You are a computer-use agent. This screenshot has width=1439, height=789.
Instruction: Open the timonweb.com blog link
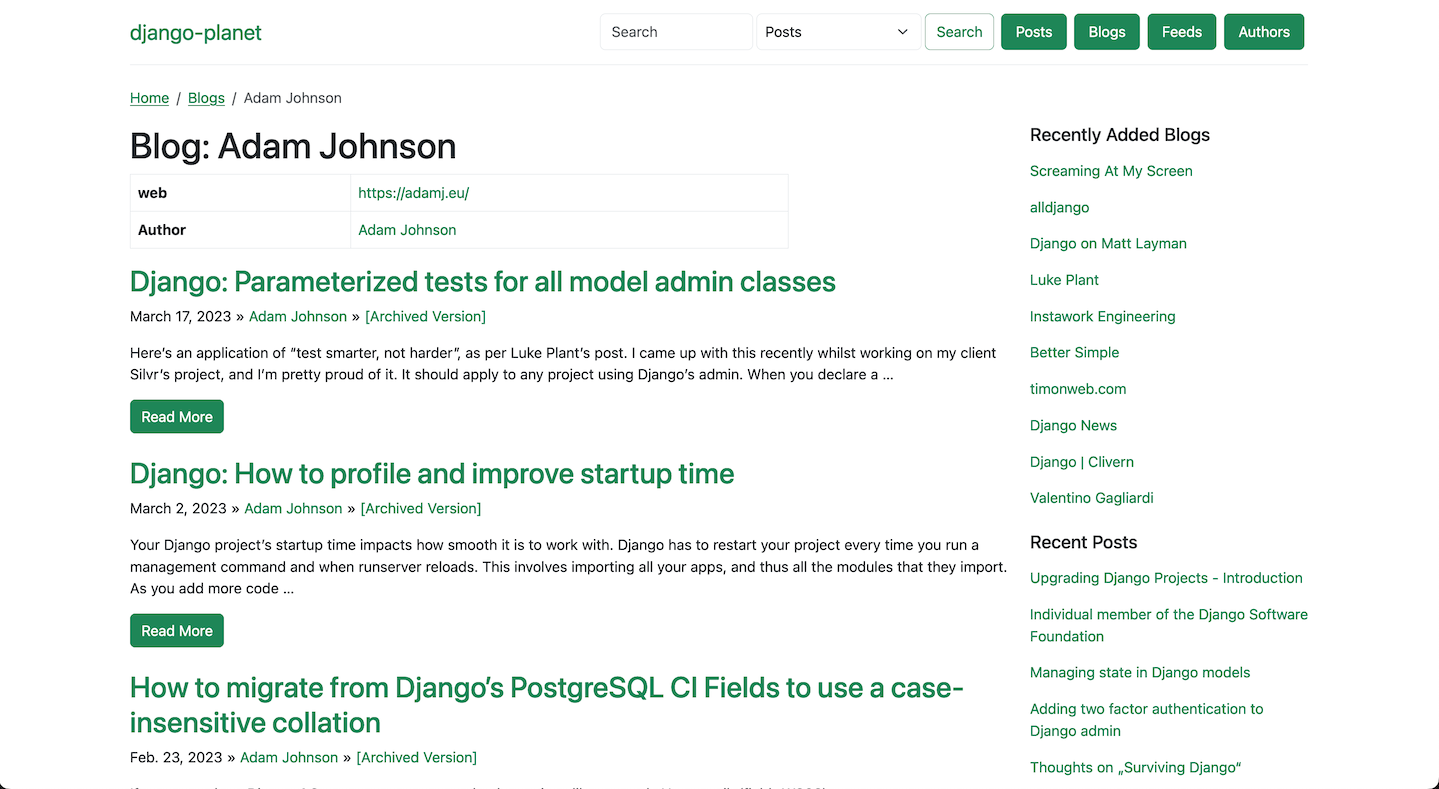point(1078,389)
